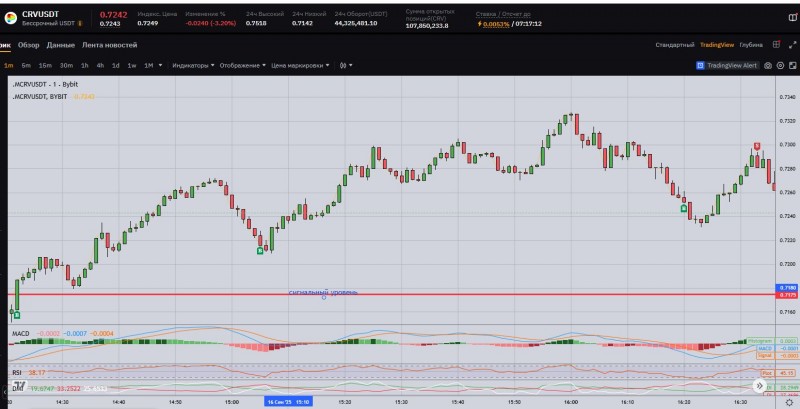Viewport: 800px width, 409px height.
Task: Click the 24h low value 0.7142
Action: click(x=303, y=23)
